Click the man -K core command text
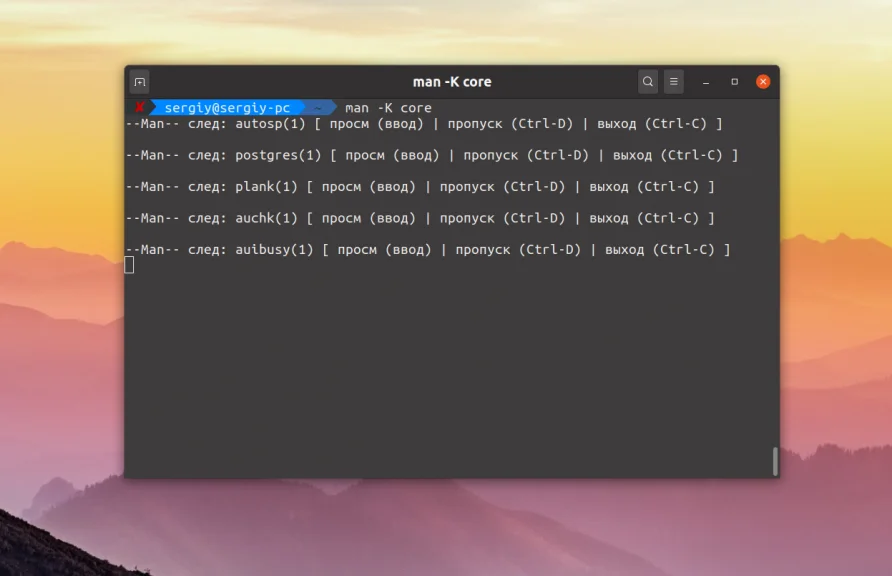This screenshot has height=576, width=892. pos(388,107)
